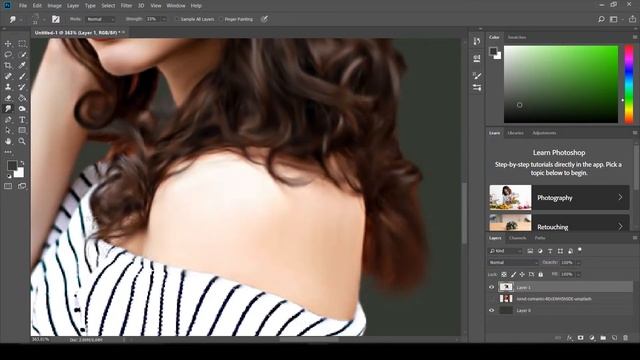The height and width of the screenshot is (360, 640).
Task: Open the File menu
Action: pos(23,6)
